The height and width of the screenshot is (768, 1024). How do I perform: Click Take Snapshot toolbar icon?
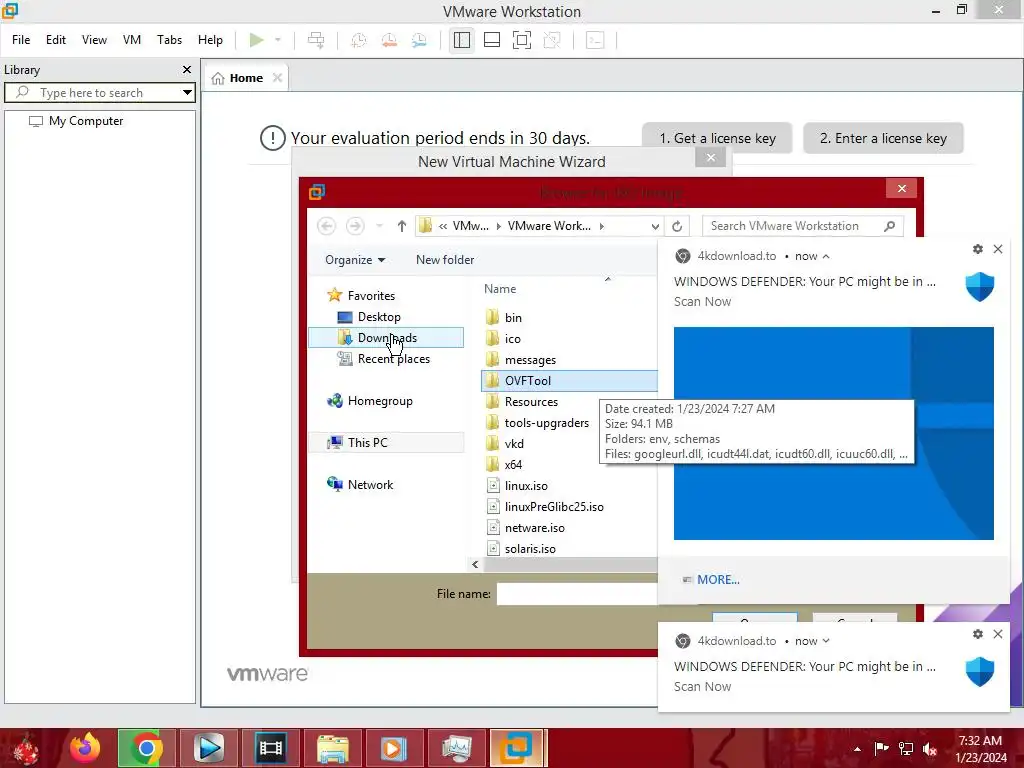(359, 40)
